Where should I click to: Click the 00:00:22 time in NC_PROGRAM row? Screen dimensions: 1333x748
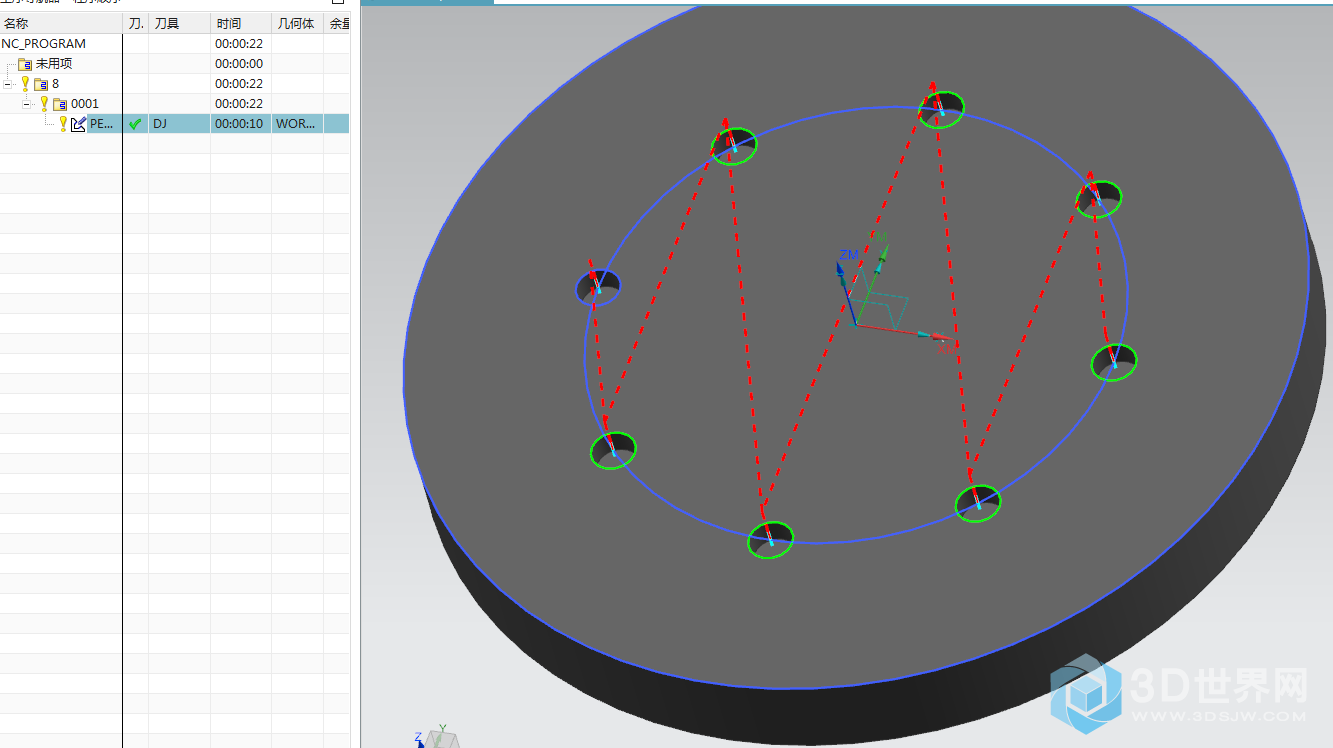(240, 44)
